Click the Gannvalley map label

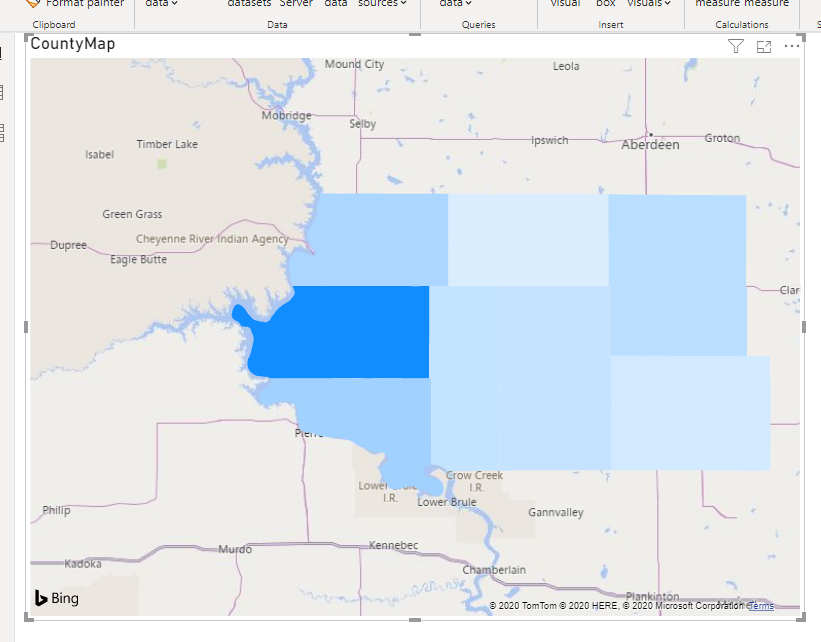(556, 513)
